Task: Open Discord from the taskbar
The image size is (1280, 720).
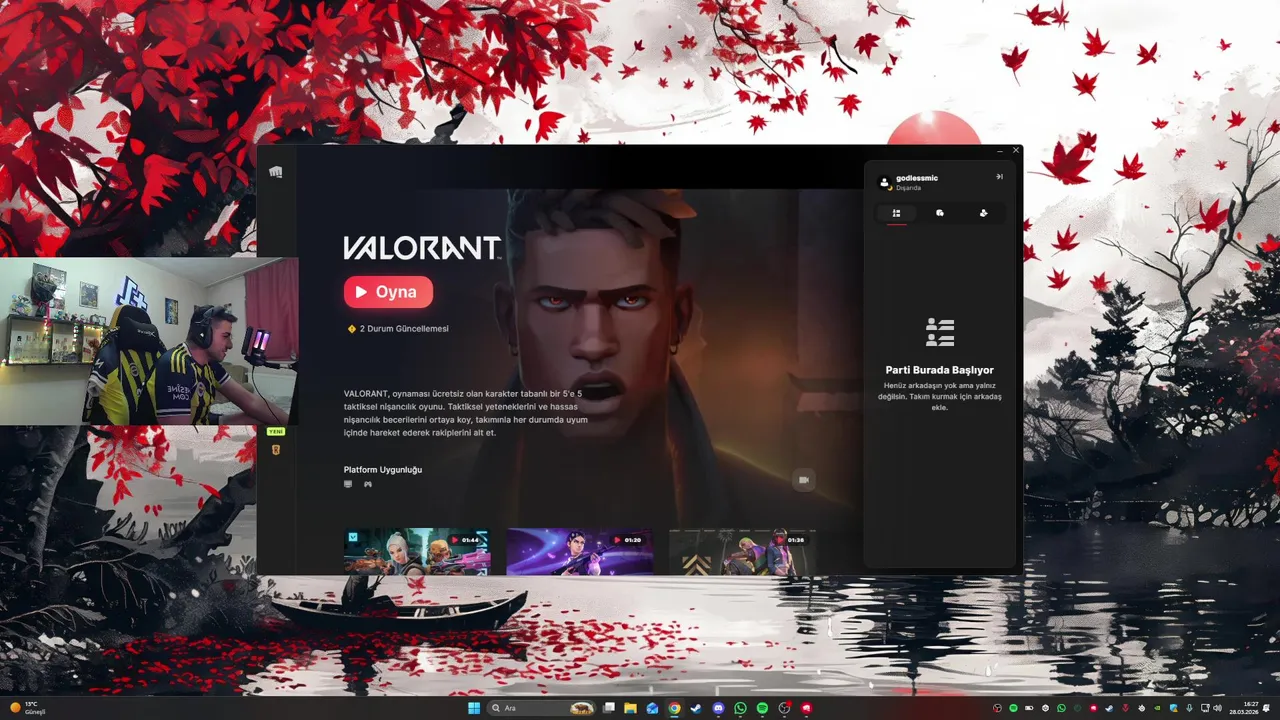Action: (718, 708)
